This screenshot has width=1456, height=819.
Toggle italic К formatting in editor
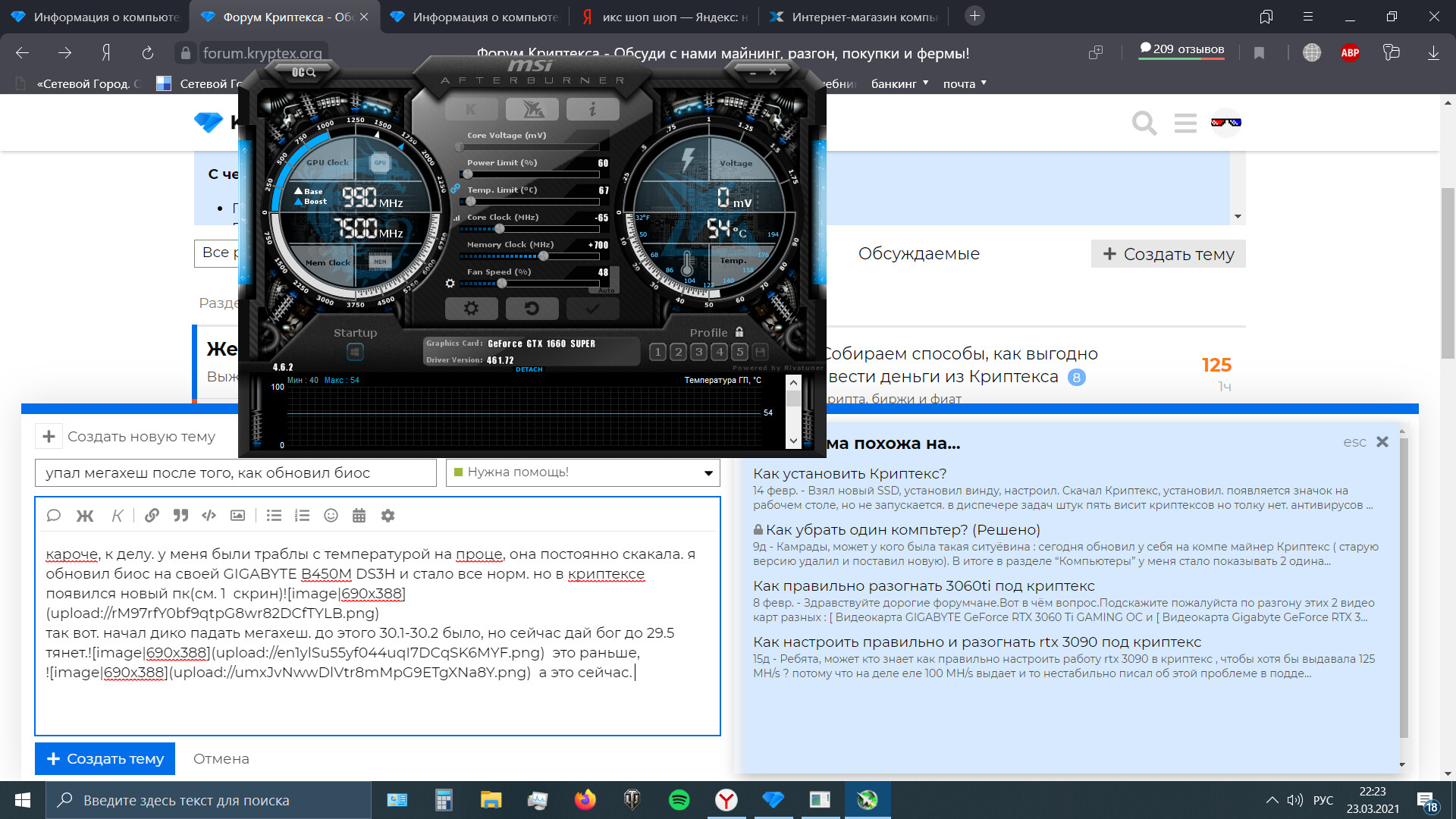coord(117,516)
